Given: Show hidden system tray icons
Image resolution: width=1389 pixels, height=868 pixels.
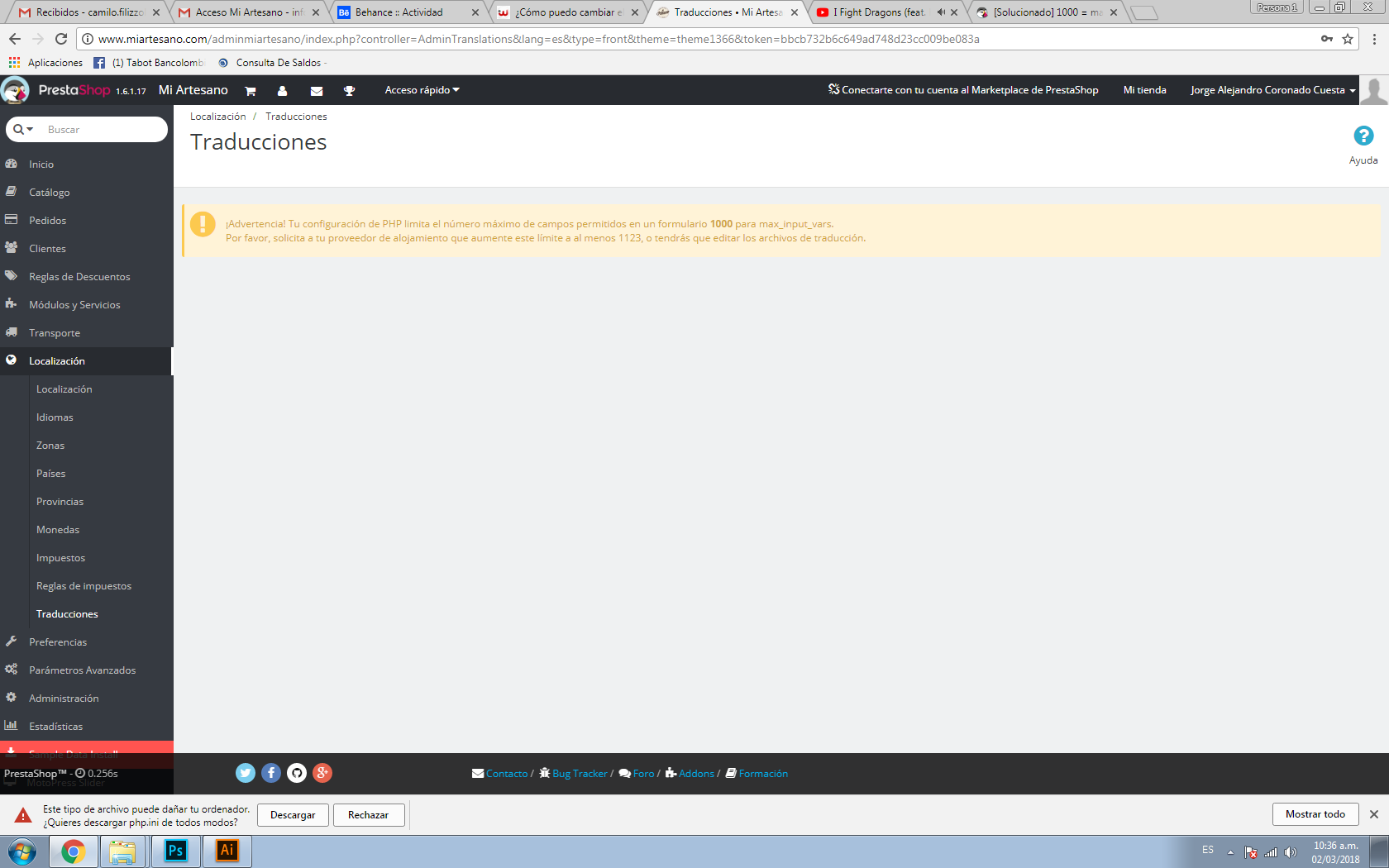Looking at the screenshot, I should (x=1230, y=852).
